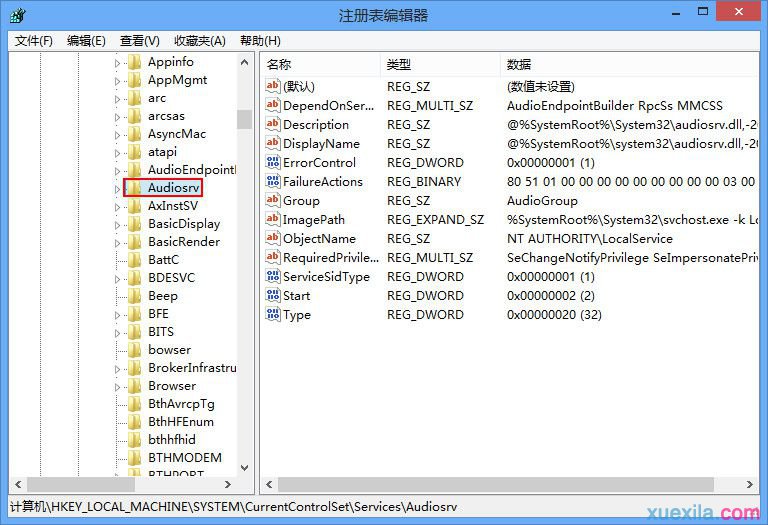Screen dimensions: 768x525
Task: Click the tree pane vertical scrollbar thumb
Action: click(x=244, y=119)
